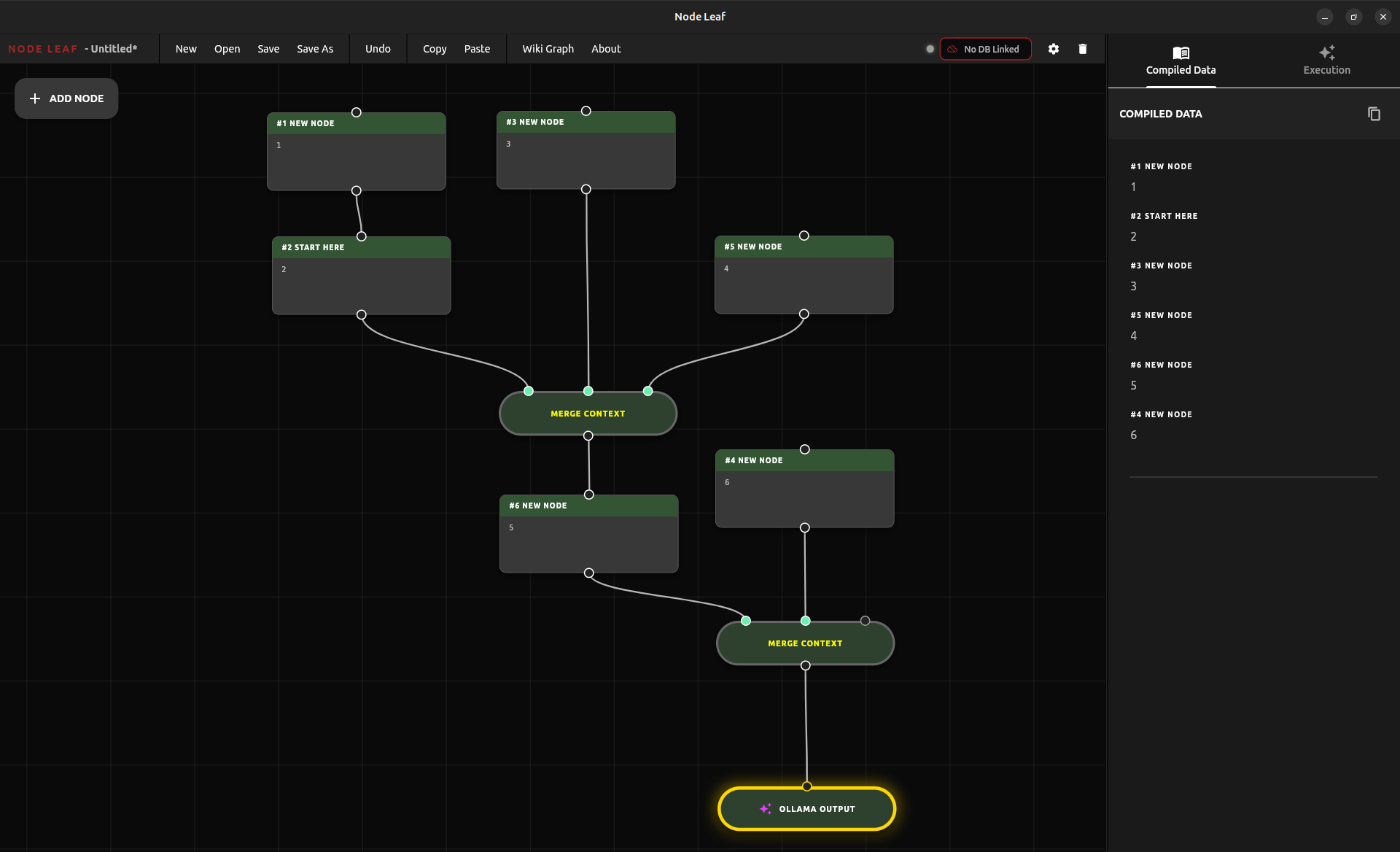1400x852 pixels.
Task: Click the gray status dot indicator
Action: (930, 49)
